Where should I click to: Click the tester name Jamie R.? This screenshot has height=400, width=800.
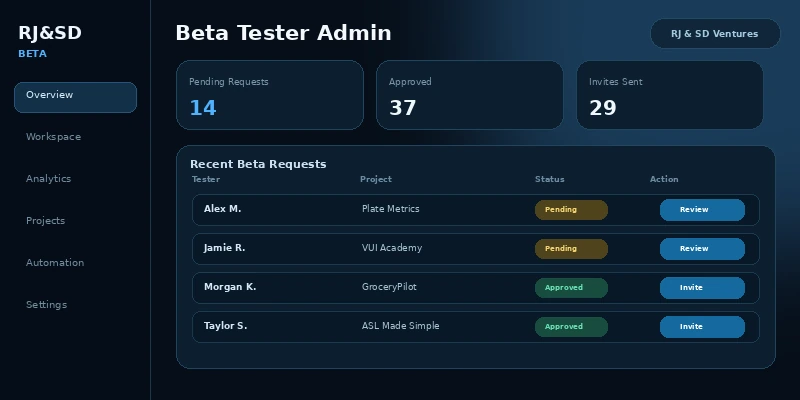tap(224, 248)
